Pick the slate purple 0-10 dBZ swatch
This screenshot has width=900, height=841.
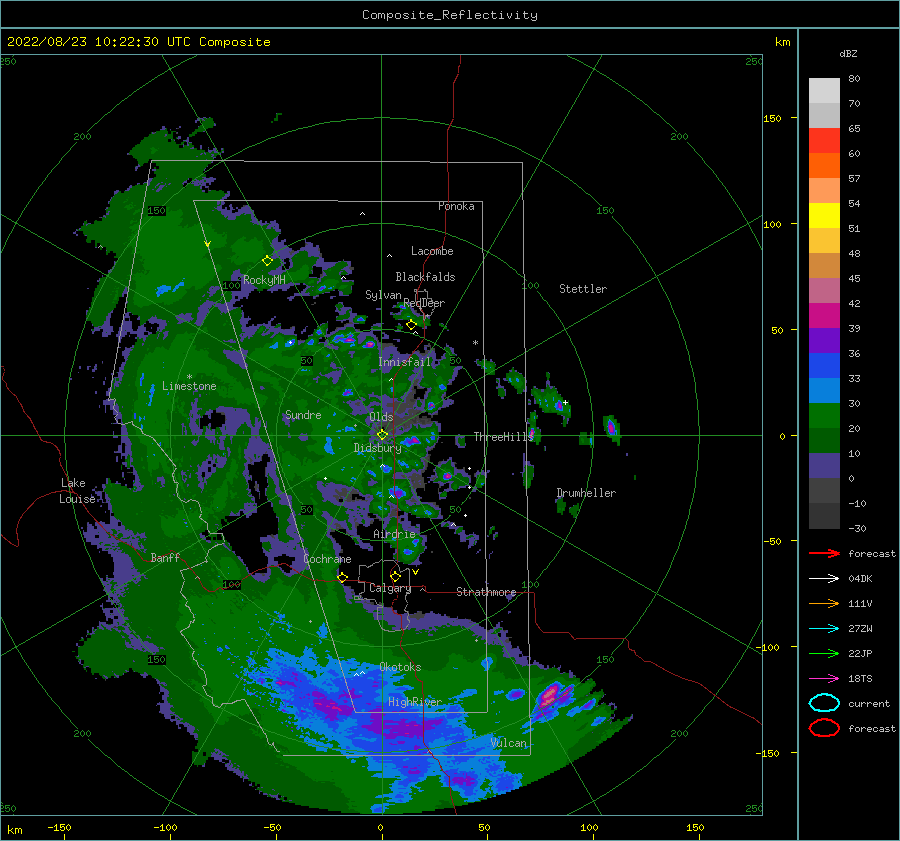[x=824, y=466]
